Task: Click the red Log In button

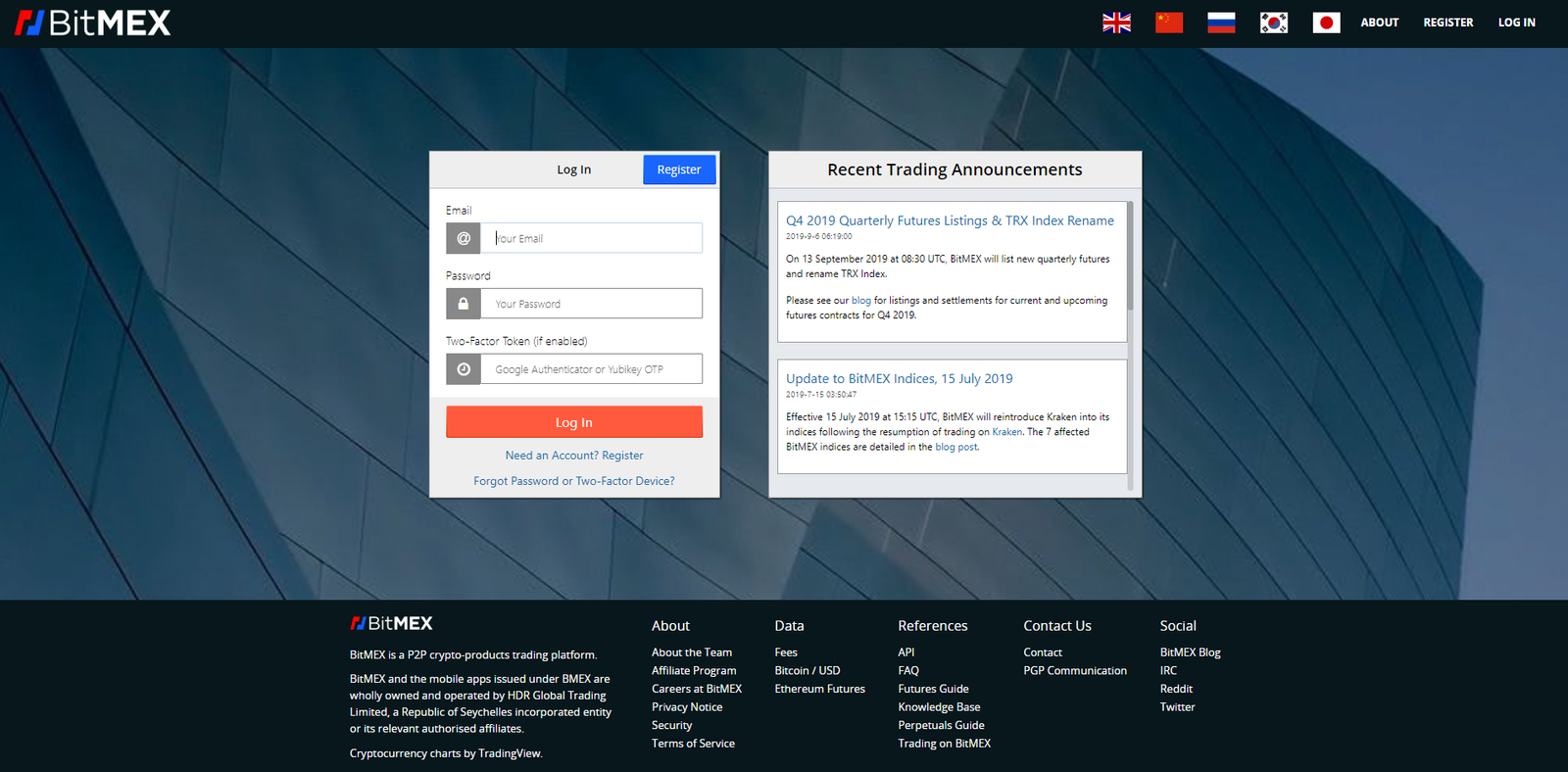Action: pos(574,422)
